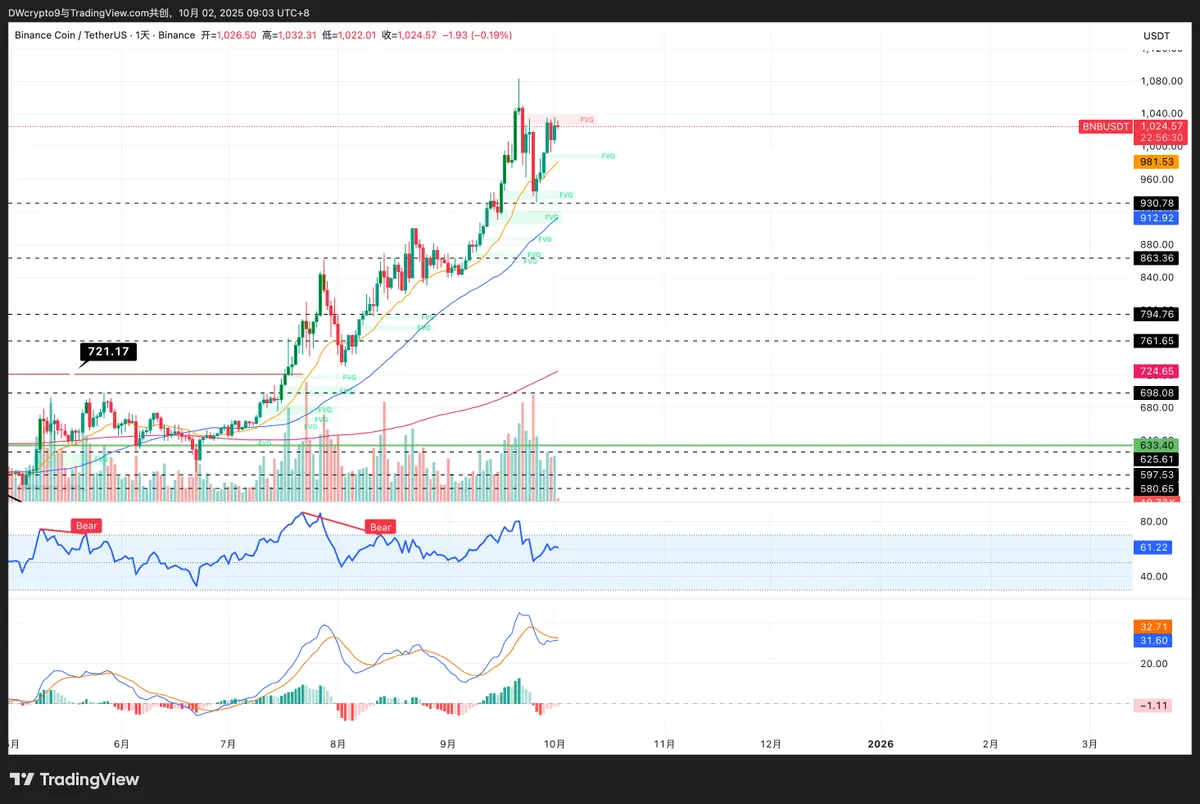Click the 11月 time axis label
The height and width of the screenshot is (804, 1200).
(x=664, y=744)
